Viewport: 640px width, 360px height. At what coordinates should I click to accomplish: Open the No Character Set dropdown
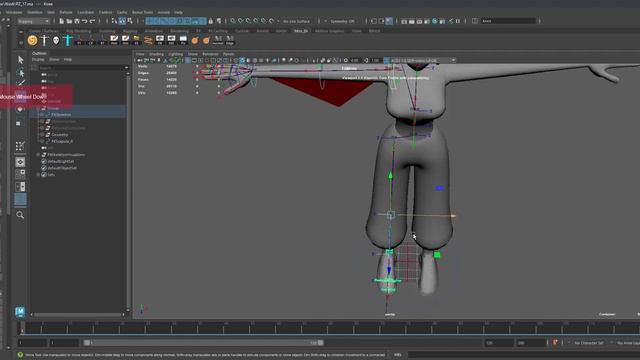588,343
